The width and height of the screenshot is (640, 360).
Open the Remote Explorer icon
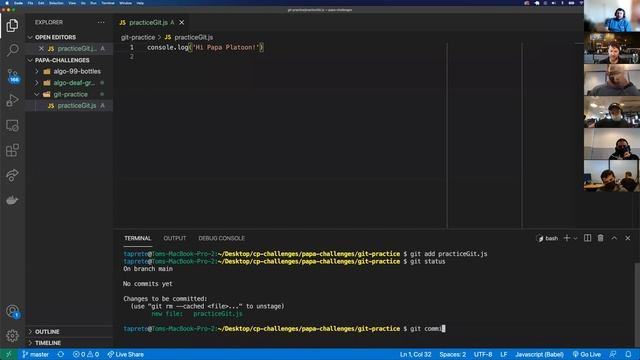coord(12,125)
